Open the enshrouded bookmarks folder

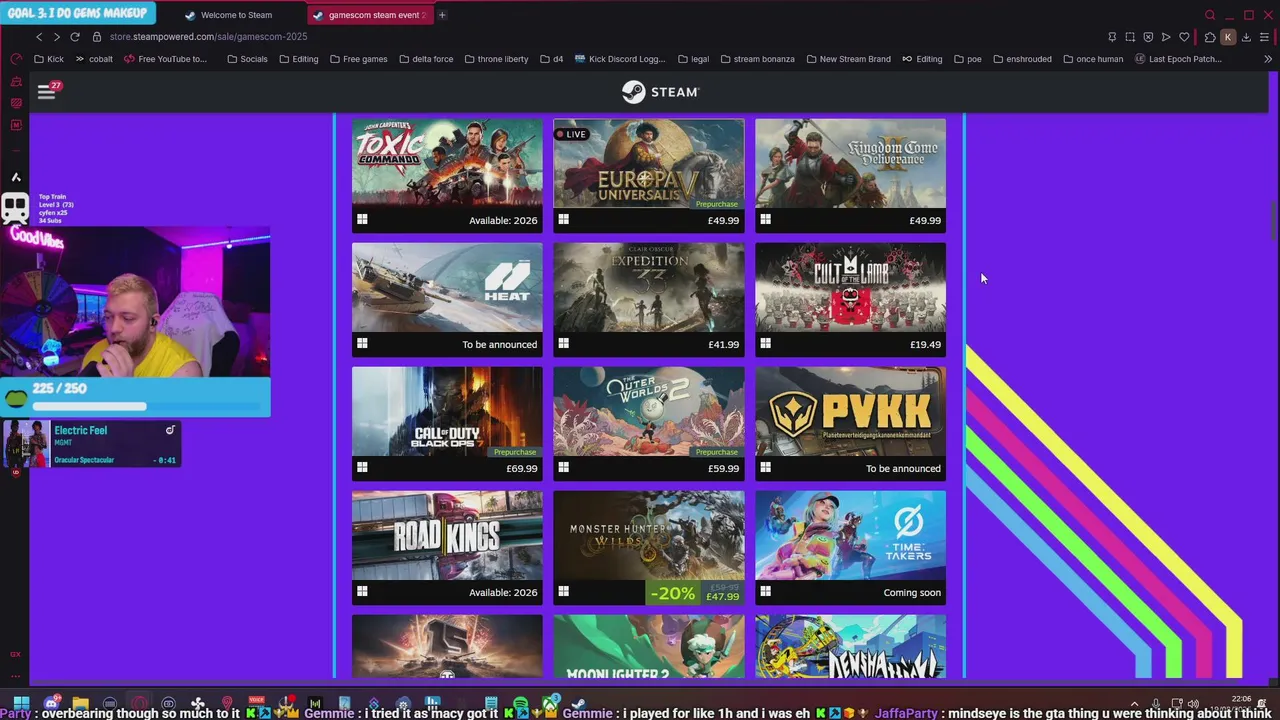(x=1022, y=59)
